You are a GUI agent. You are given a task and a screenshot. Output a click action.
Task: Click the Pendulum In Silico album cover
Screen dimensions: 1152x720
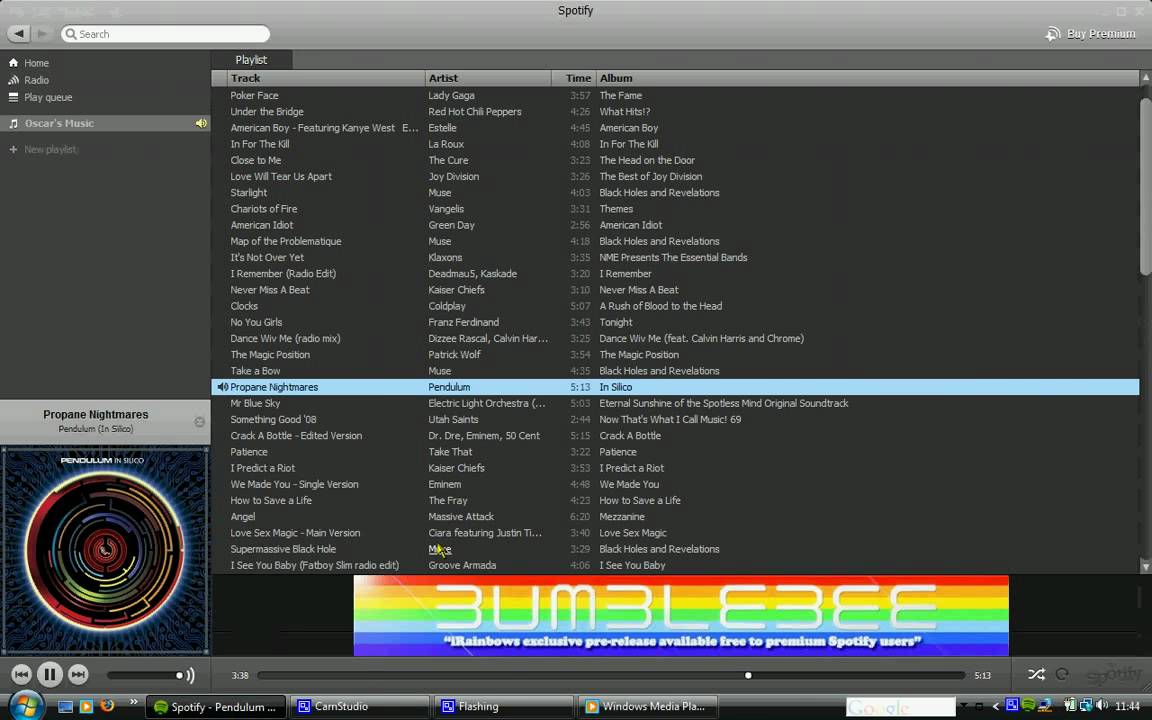tap(105, 551)
